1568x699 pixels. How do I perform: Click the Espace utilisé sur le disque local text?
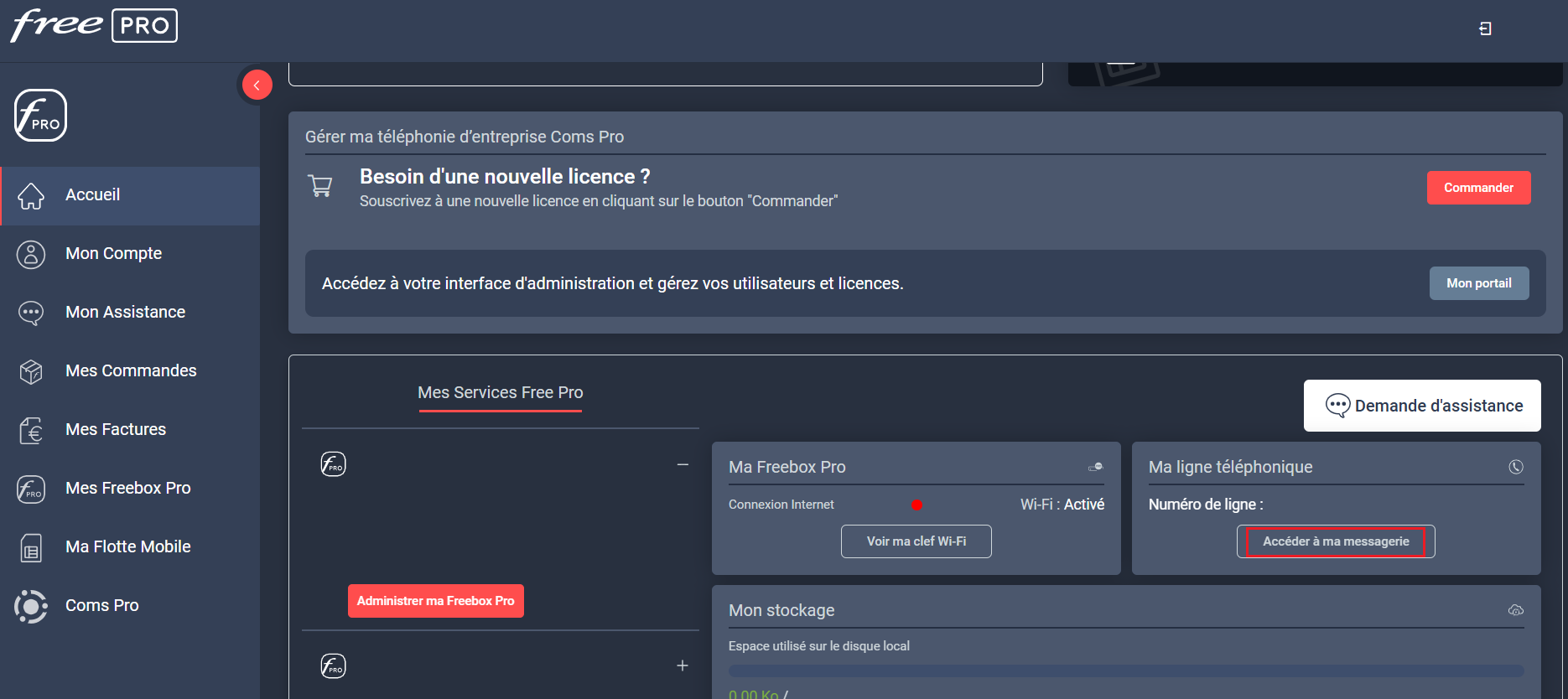tap(819, 646)
